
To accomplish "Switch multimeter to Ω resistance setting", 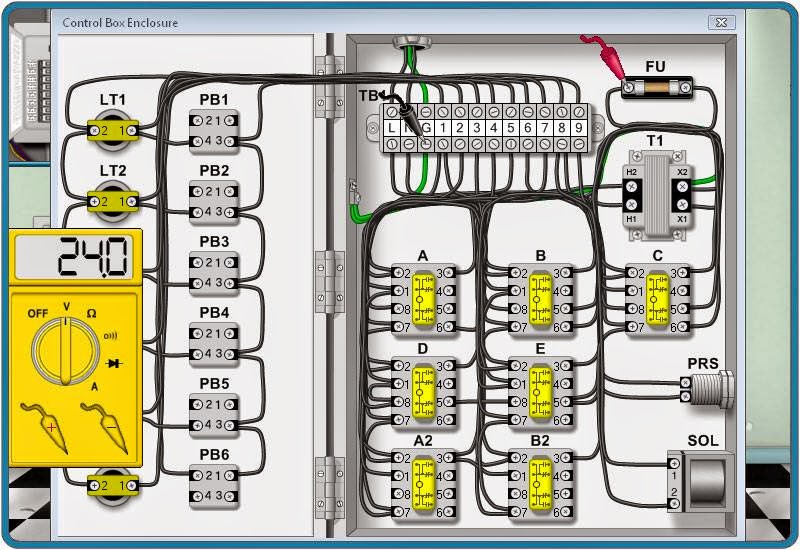I will [x=90, y=313].
